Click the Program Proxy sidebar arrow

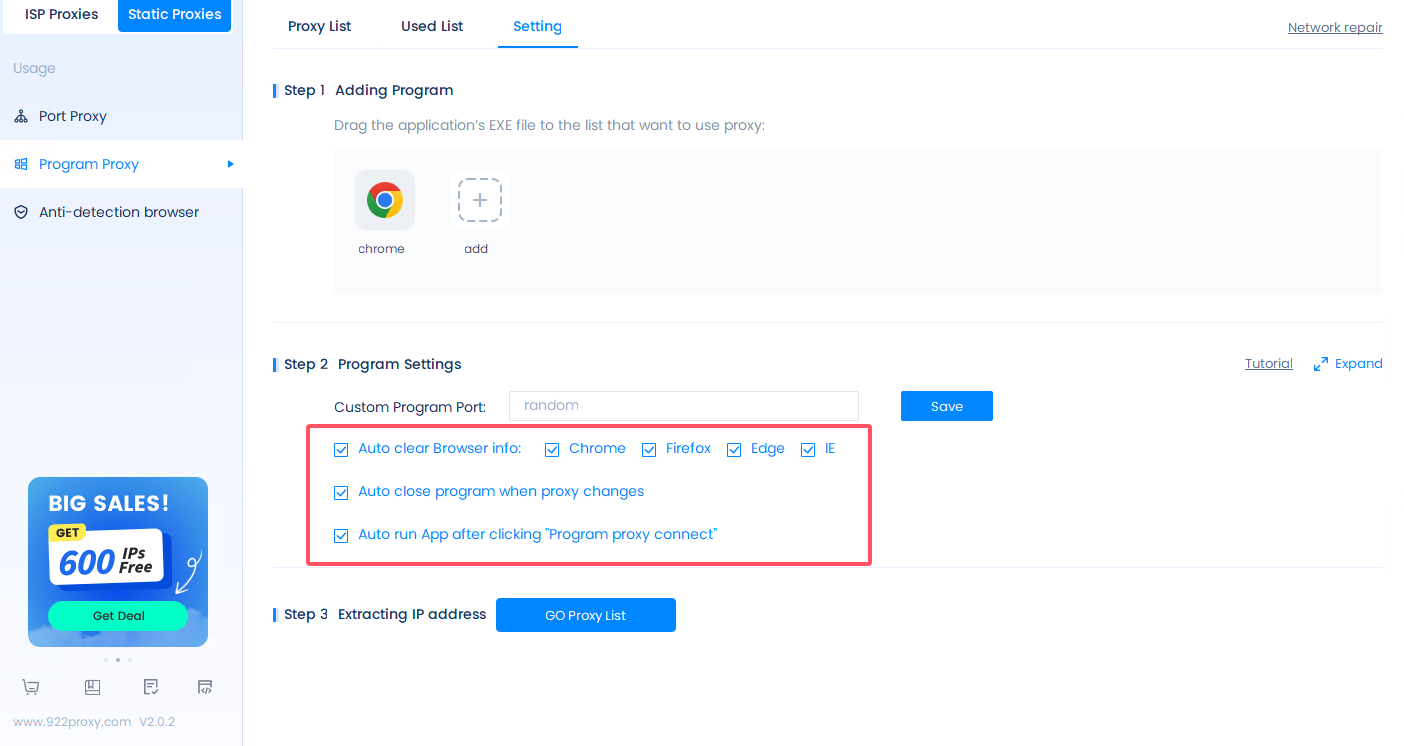tap(230, 164)
